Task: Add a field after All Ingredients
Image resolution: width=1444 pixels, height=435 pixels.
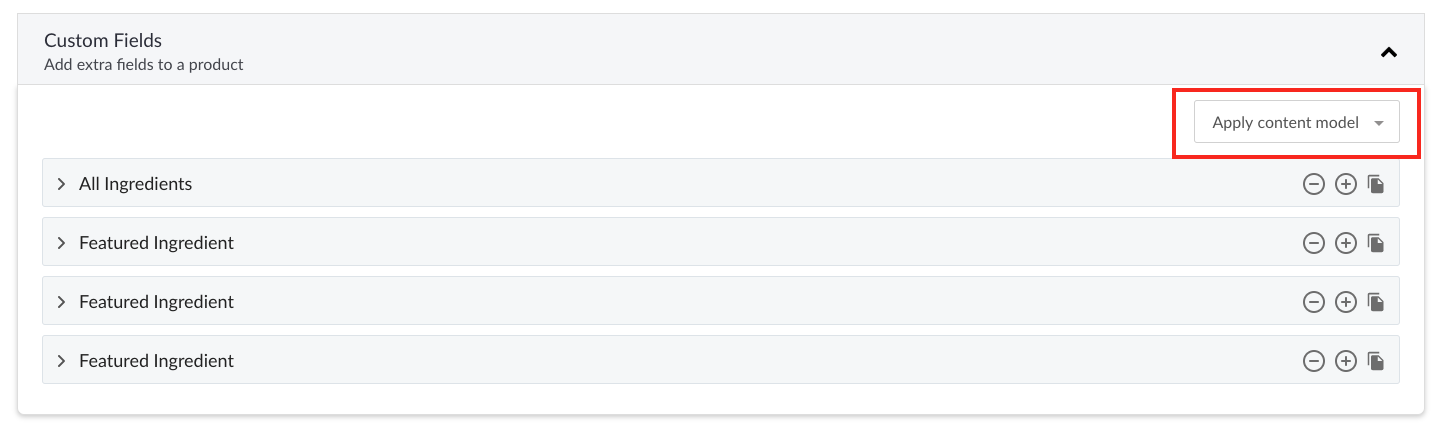Action: [x=1346, y=184]
